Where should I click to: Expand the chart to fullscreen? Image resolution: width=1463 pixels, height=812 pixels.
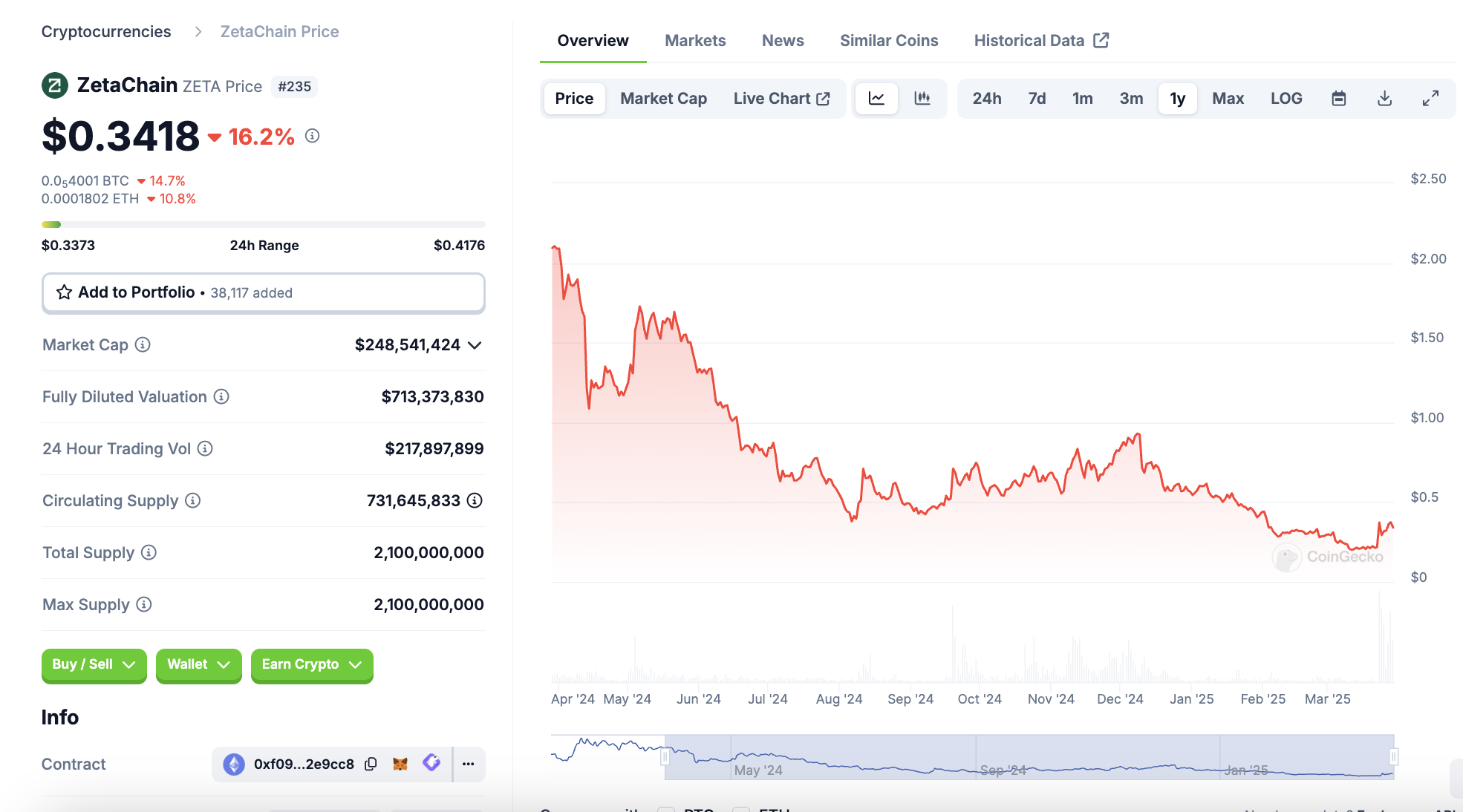[x=1430, y=99]
